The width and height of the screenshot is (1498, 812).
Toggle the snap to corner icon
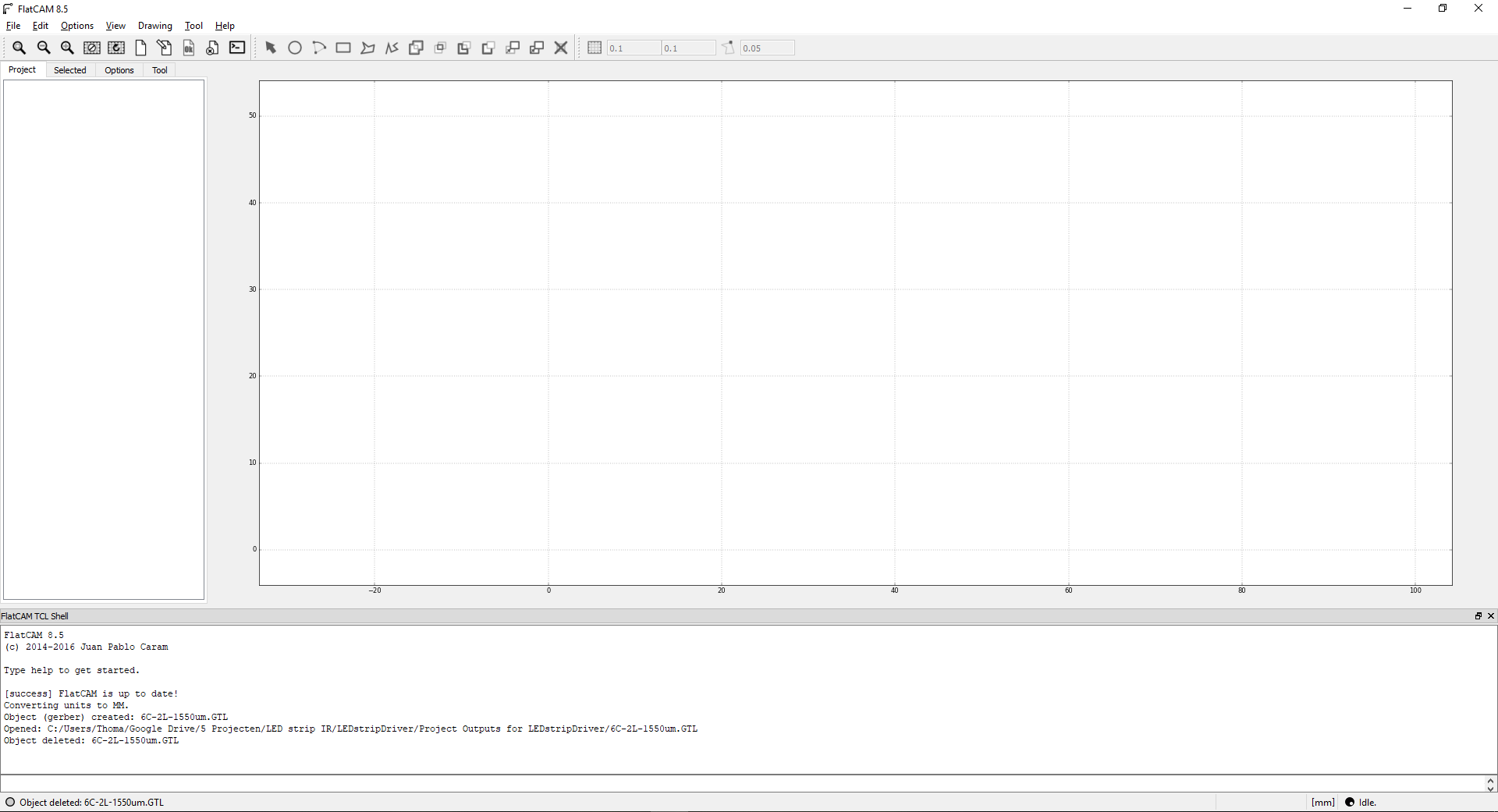click(x=728, y=48)
